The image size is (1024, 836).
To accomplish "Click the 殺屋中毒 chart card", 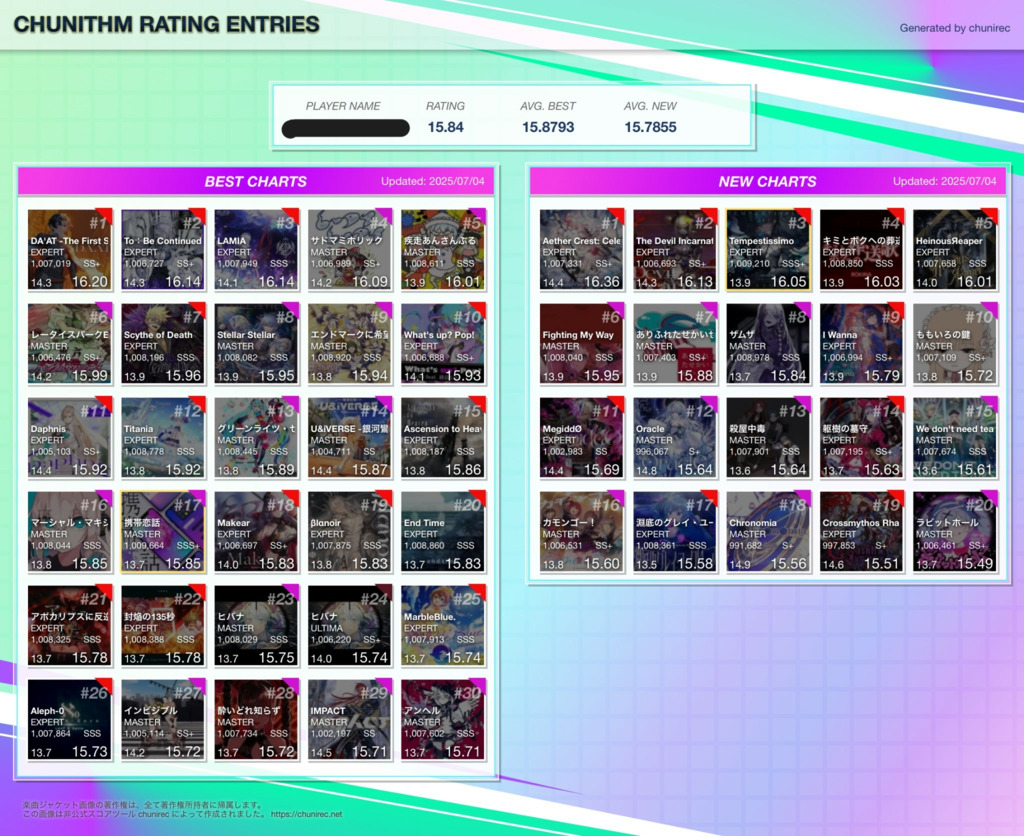I will [769, 438].
